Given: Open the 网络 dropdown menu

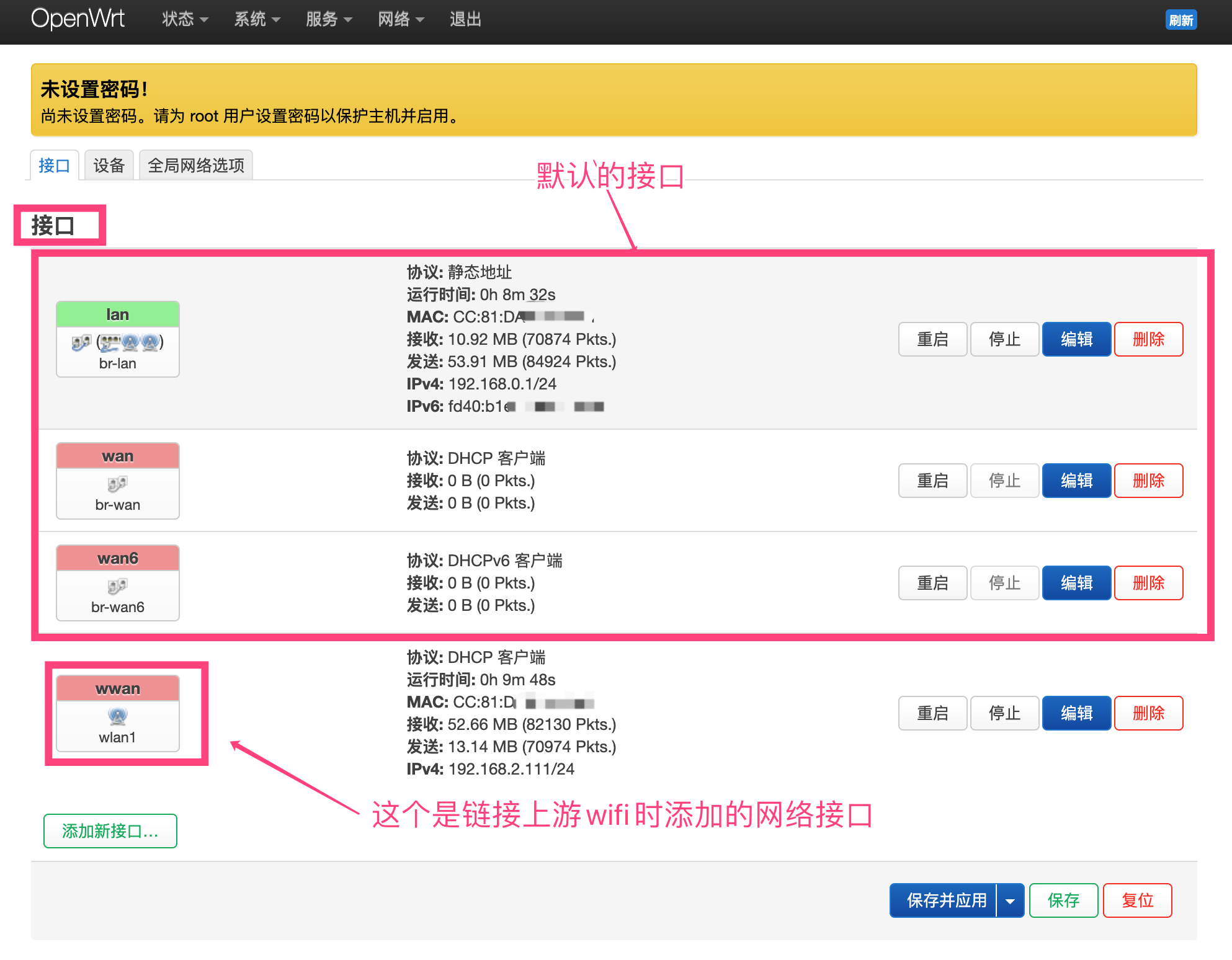Looking at the screenshot, I should point(400,19).
